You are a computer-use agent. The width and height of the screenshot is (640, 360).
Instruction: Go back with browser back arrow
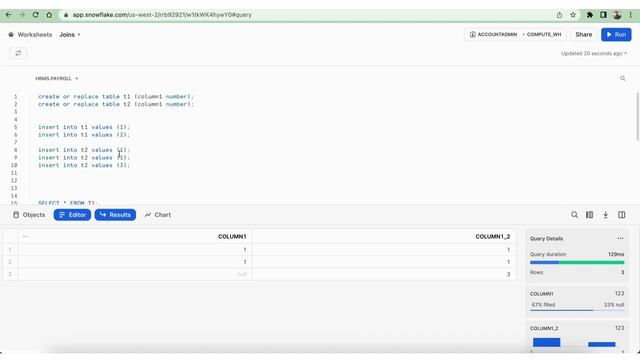coord(9,15)
